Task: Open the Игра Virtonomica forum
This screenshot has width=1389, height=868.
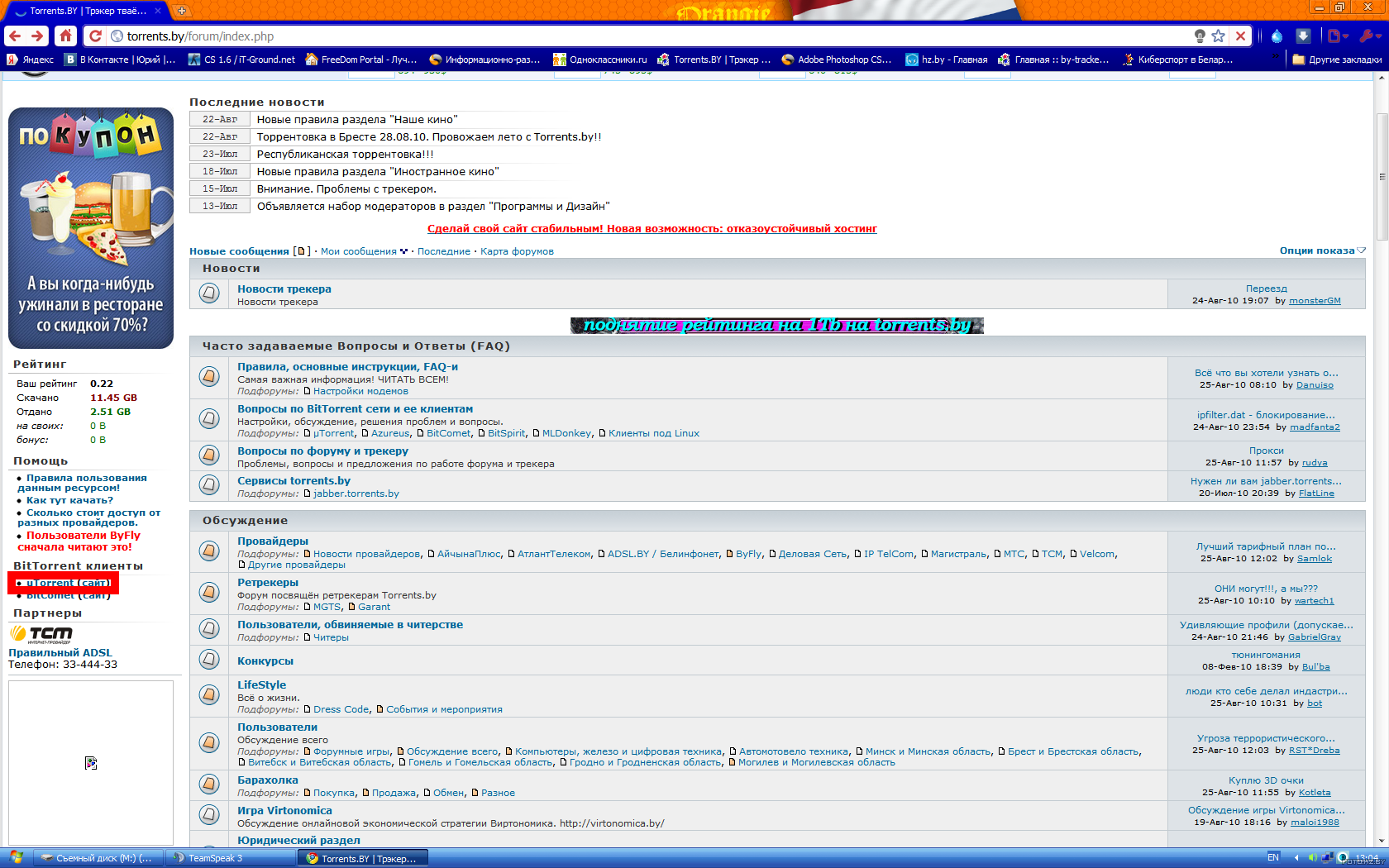Action: pyautogui.click(x=284, y=810)
